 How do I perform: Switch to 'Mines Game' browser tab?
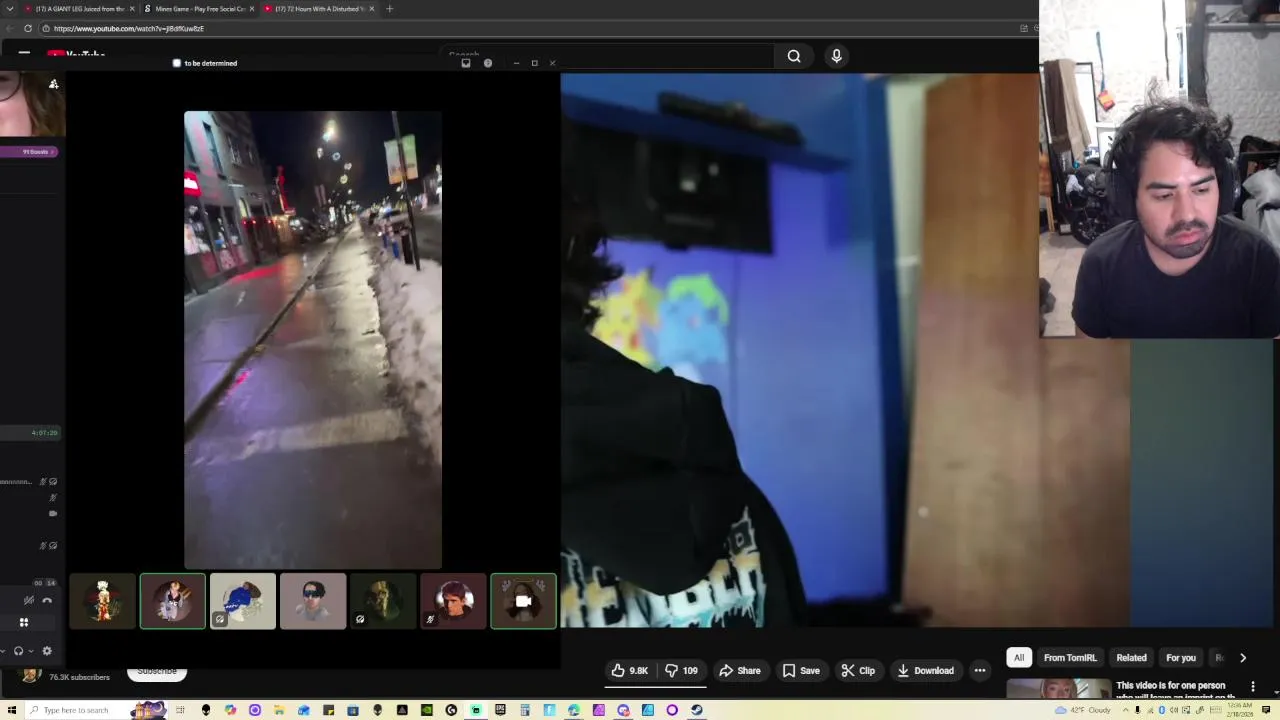pyautogui.click(x=200, y=9)
